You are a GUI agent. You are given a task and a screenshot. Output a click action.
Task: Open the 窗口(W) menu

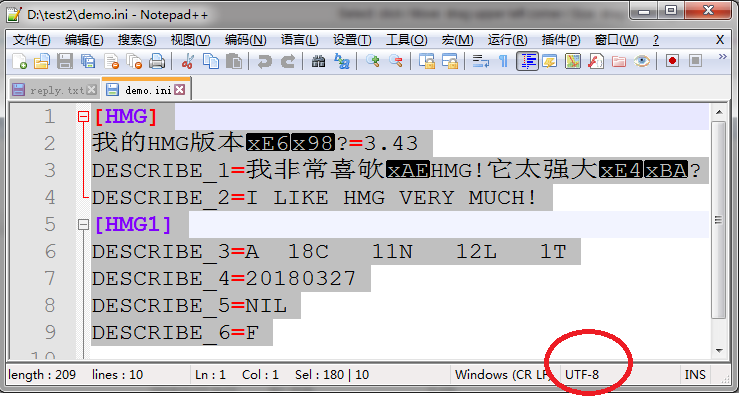click(x=616, y=40)
